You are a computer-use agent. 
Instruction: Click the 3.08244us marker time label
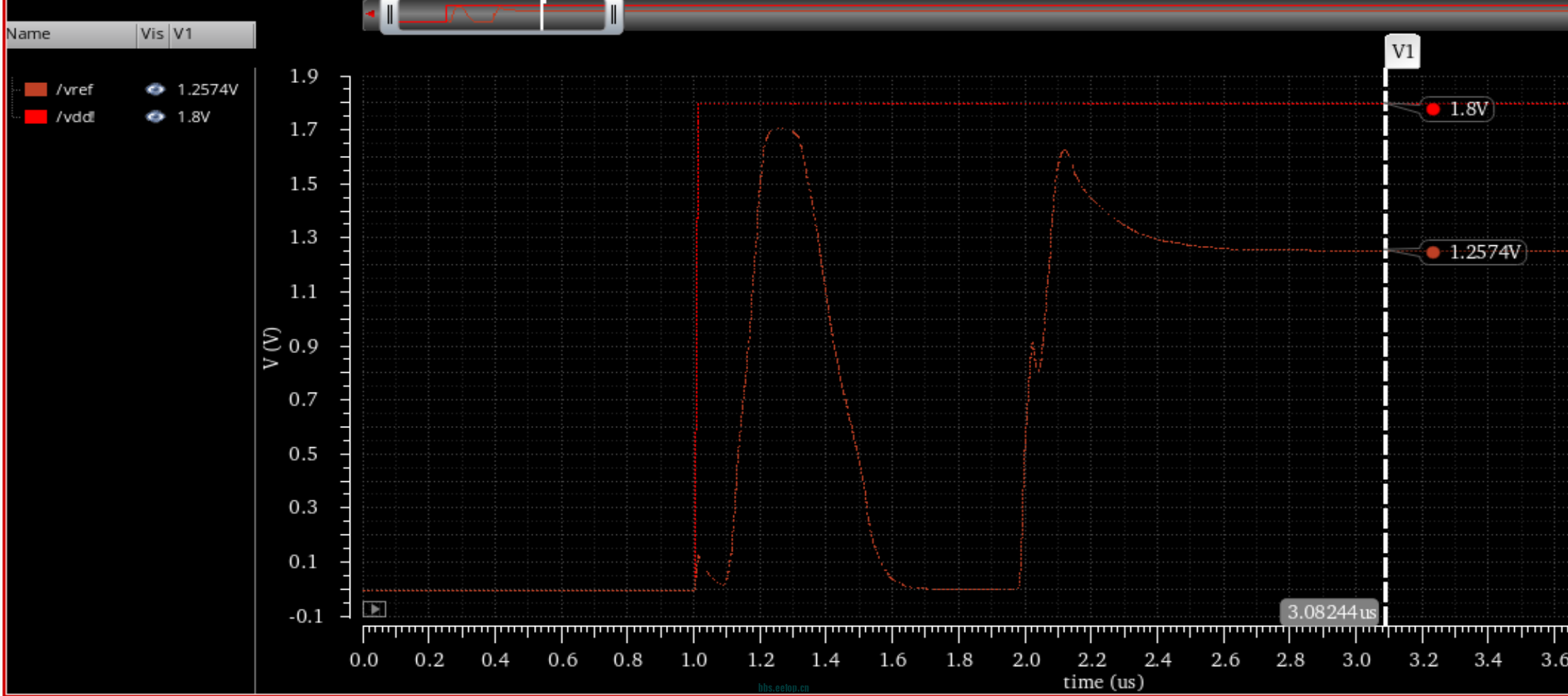click(1330, 612)
